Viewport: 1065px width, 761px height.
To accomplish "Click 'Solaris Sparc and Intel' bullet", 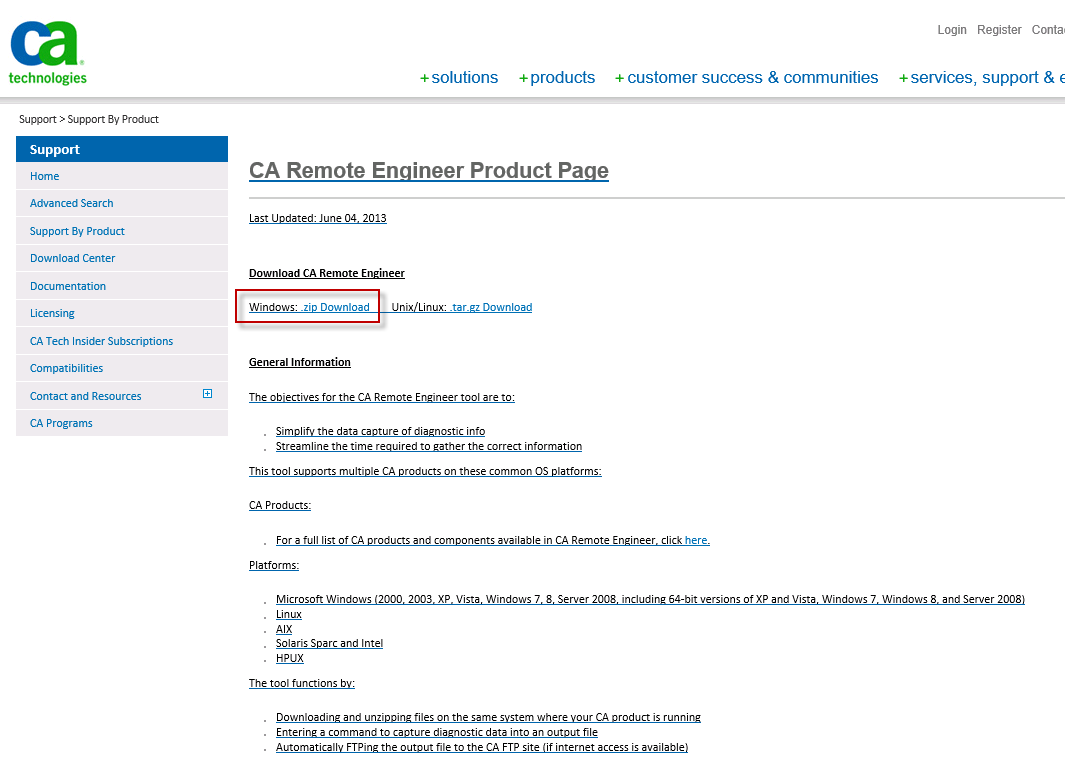I will [329, 643].
